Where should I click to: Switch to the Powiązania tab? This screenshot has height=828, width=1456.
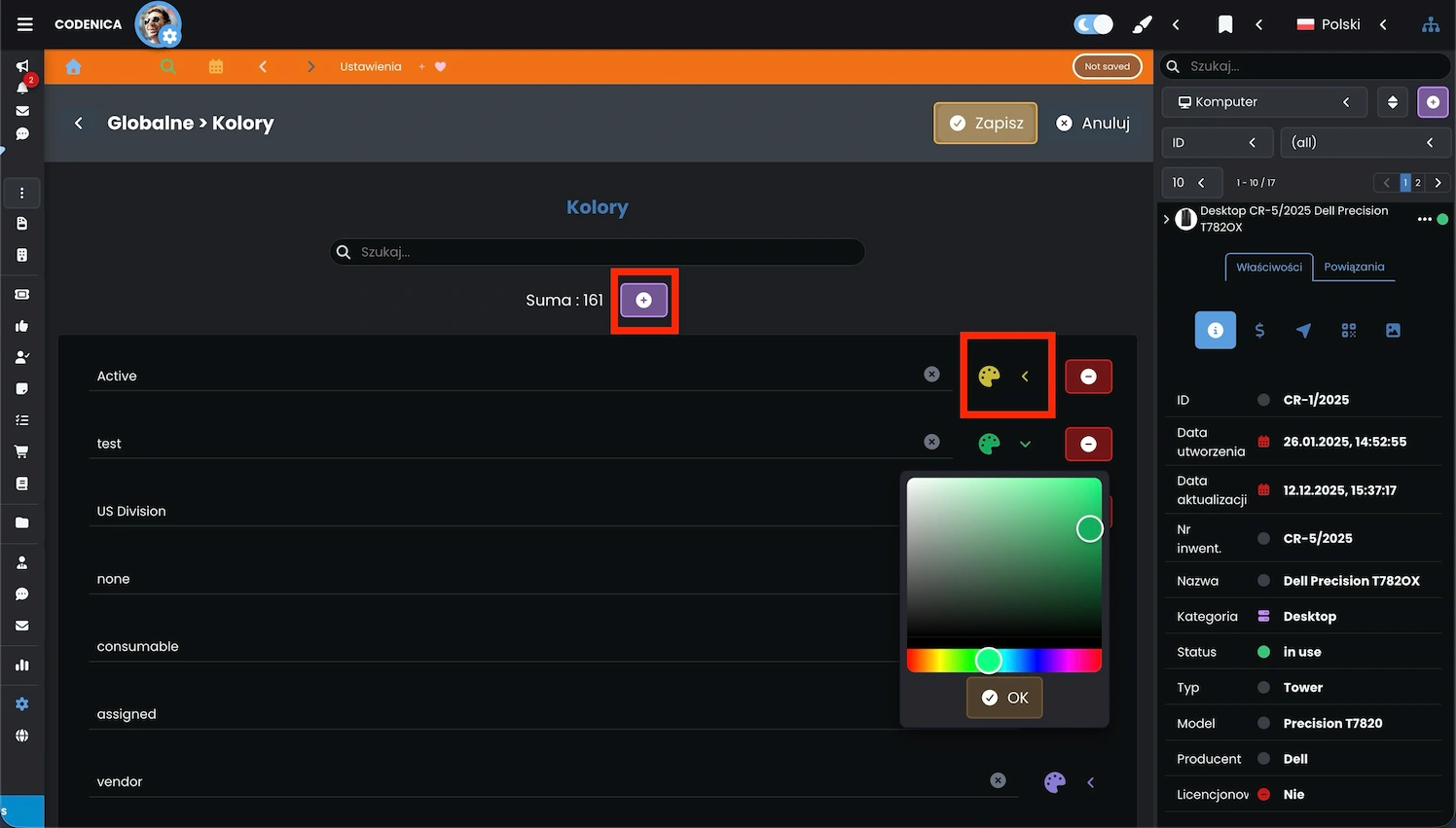(1354, 267)
